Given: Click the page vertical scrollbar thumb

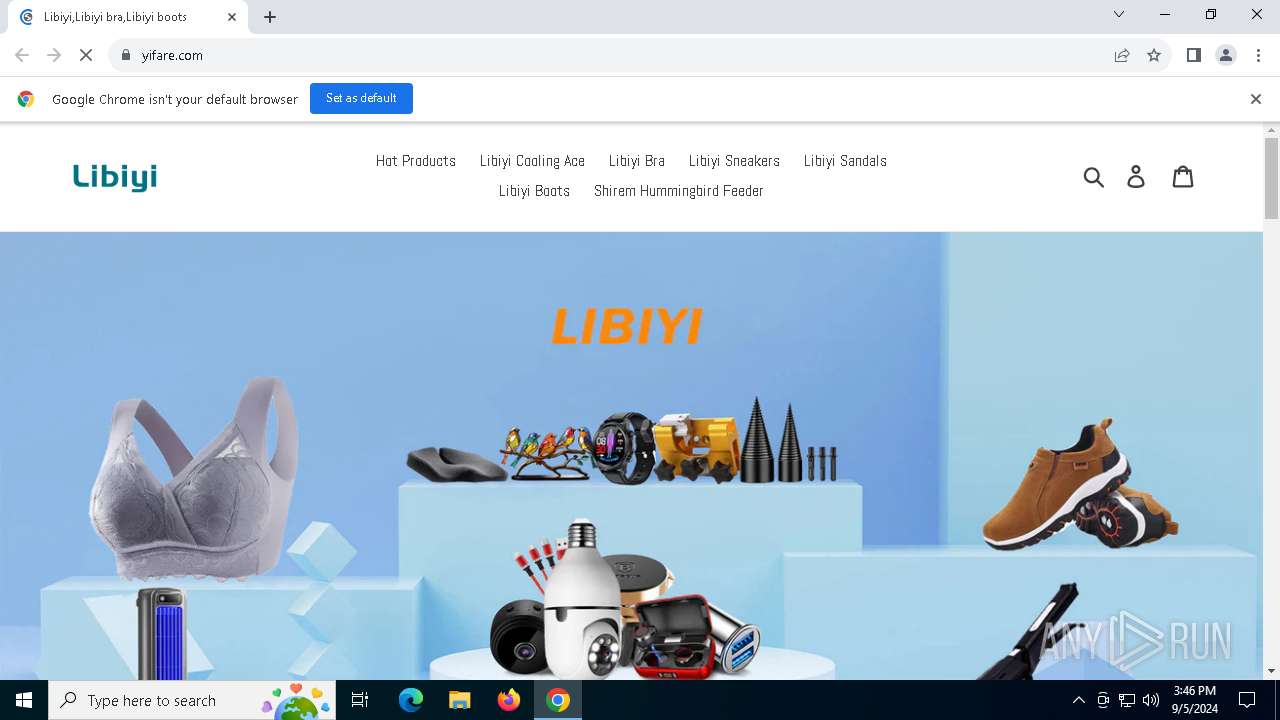Looking at the screenshot, I should [x=1271, y=178].
